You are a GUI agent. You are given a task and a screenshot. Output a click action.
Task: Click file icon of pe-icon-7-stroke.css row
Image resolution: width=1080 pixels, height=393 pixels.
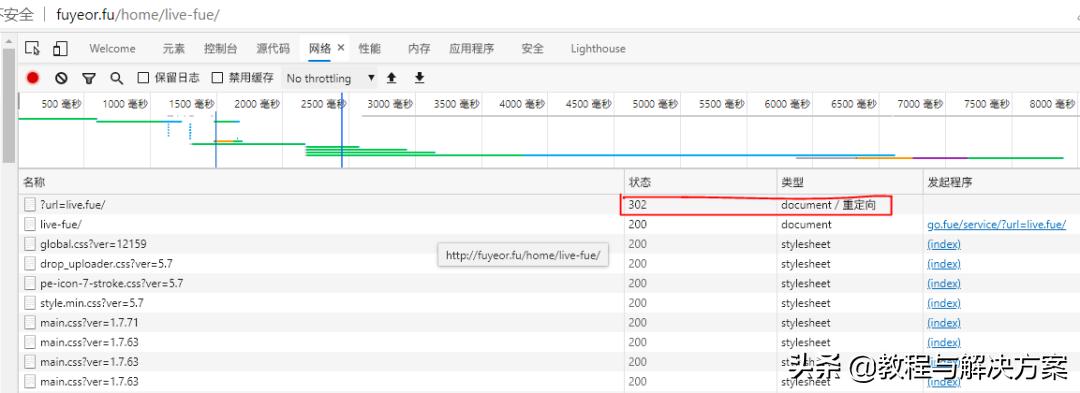[30, 283]
